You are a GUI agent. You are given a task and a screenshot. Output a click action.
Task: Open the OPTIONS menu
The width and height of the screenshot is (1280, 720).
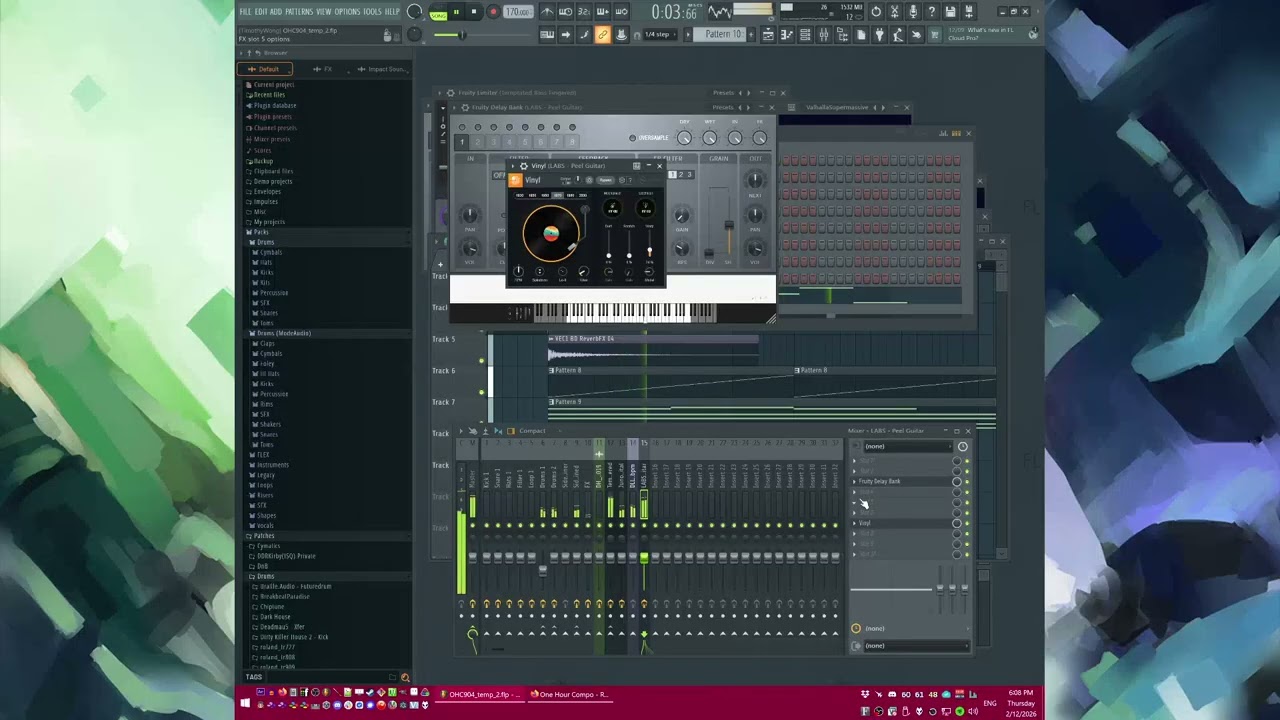pos(347,12)
